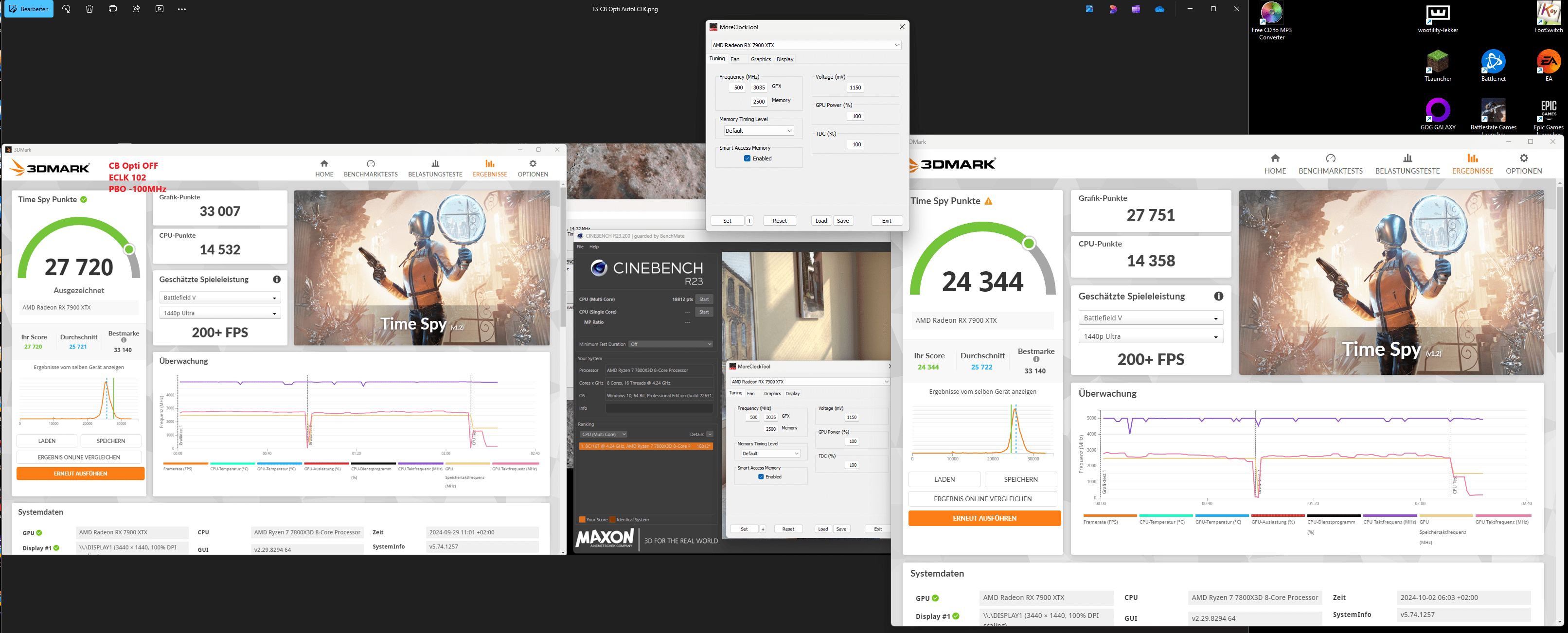Click the warning triangle beside Time Spy Punkte 24 344
1568x633 pixels.
pyautogui.click(x=989, y=201)
